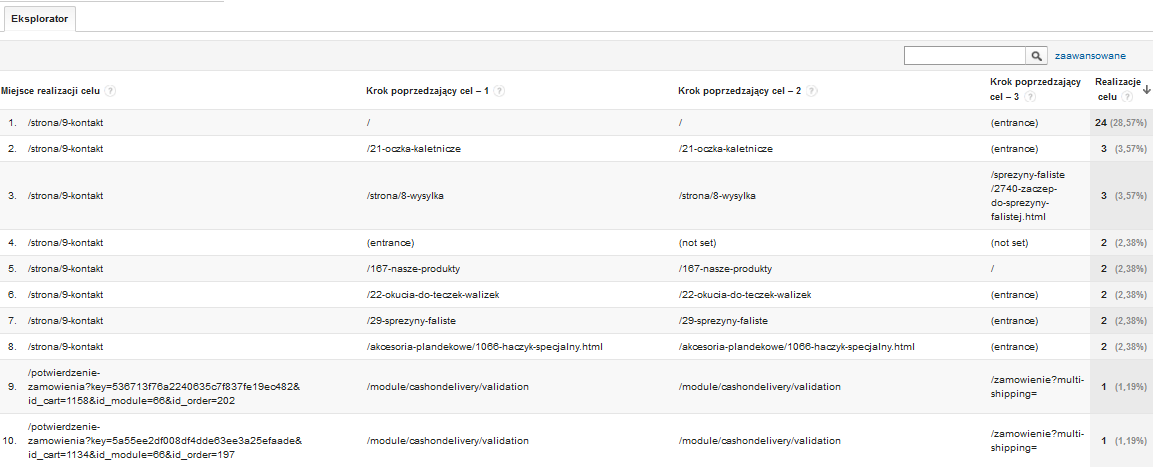This screenshot has width=1153, height=467.
Task: Select /strona/8-wysylka in row 3 step 1
Action: (404, 196)
